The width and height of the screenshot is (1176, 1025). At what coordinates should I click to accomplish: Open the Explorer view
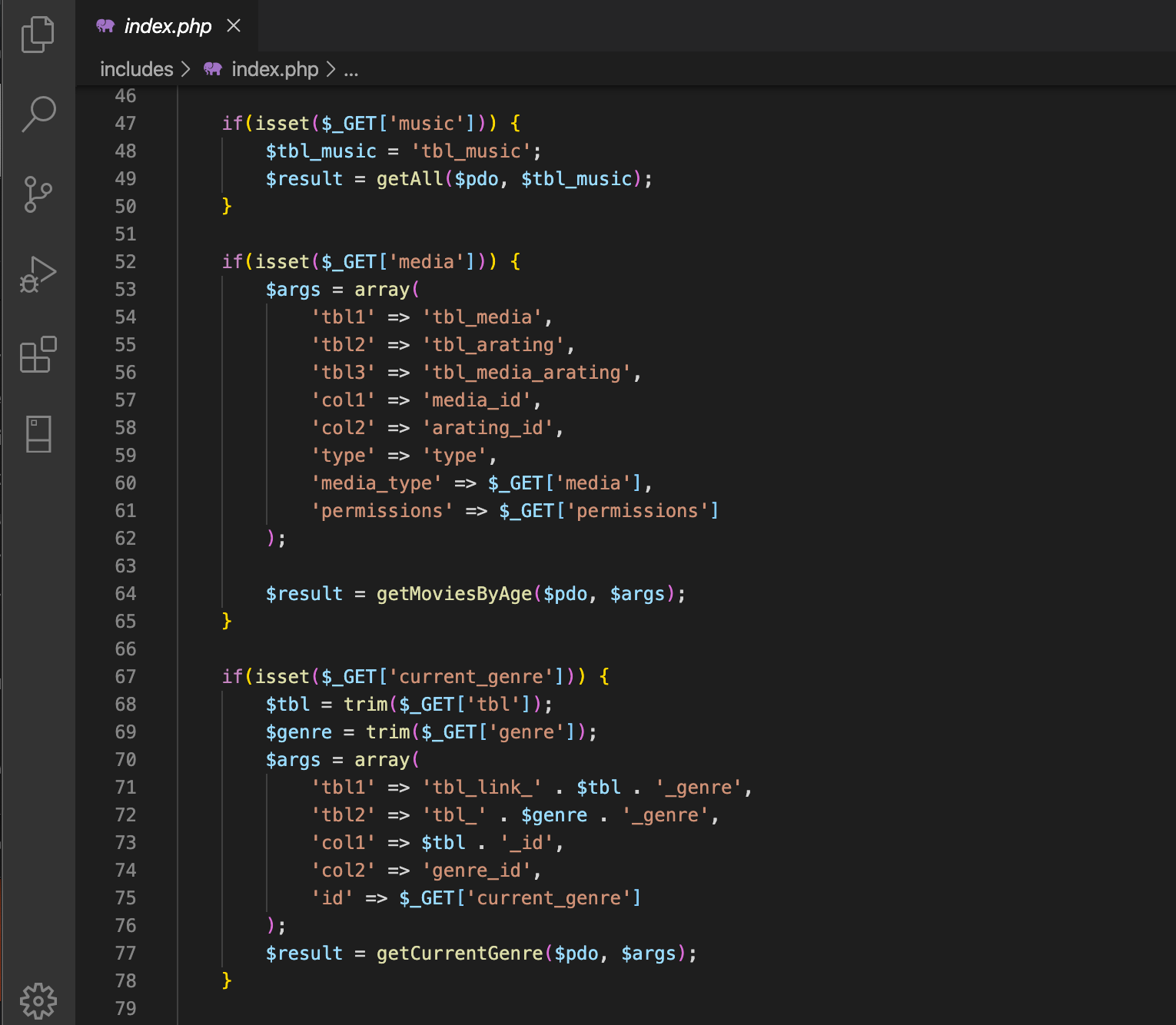[x=38, y=34]
